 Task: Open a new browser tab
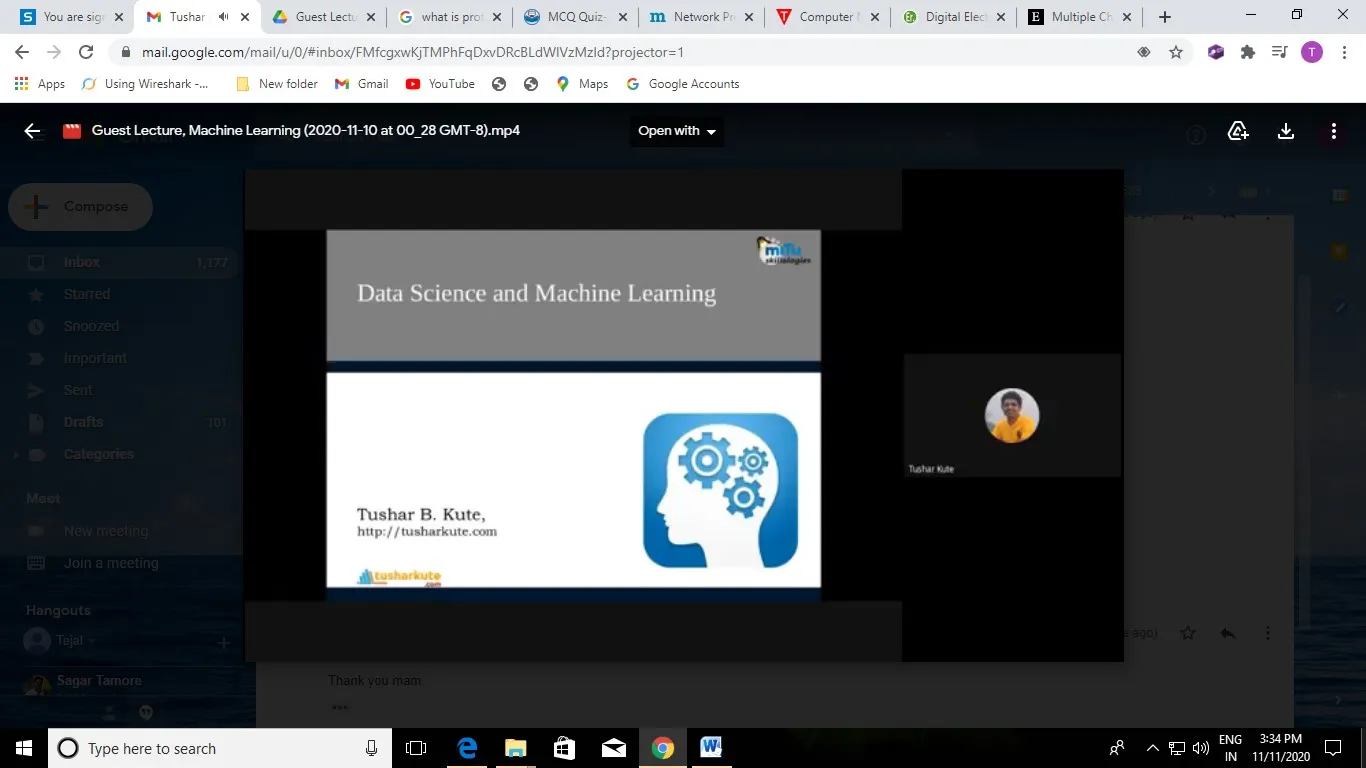click(1165, 17)
